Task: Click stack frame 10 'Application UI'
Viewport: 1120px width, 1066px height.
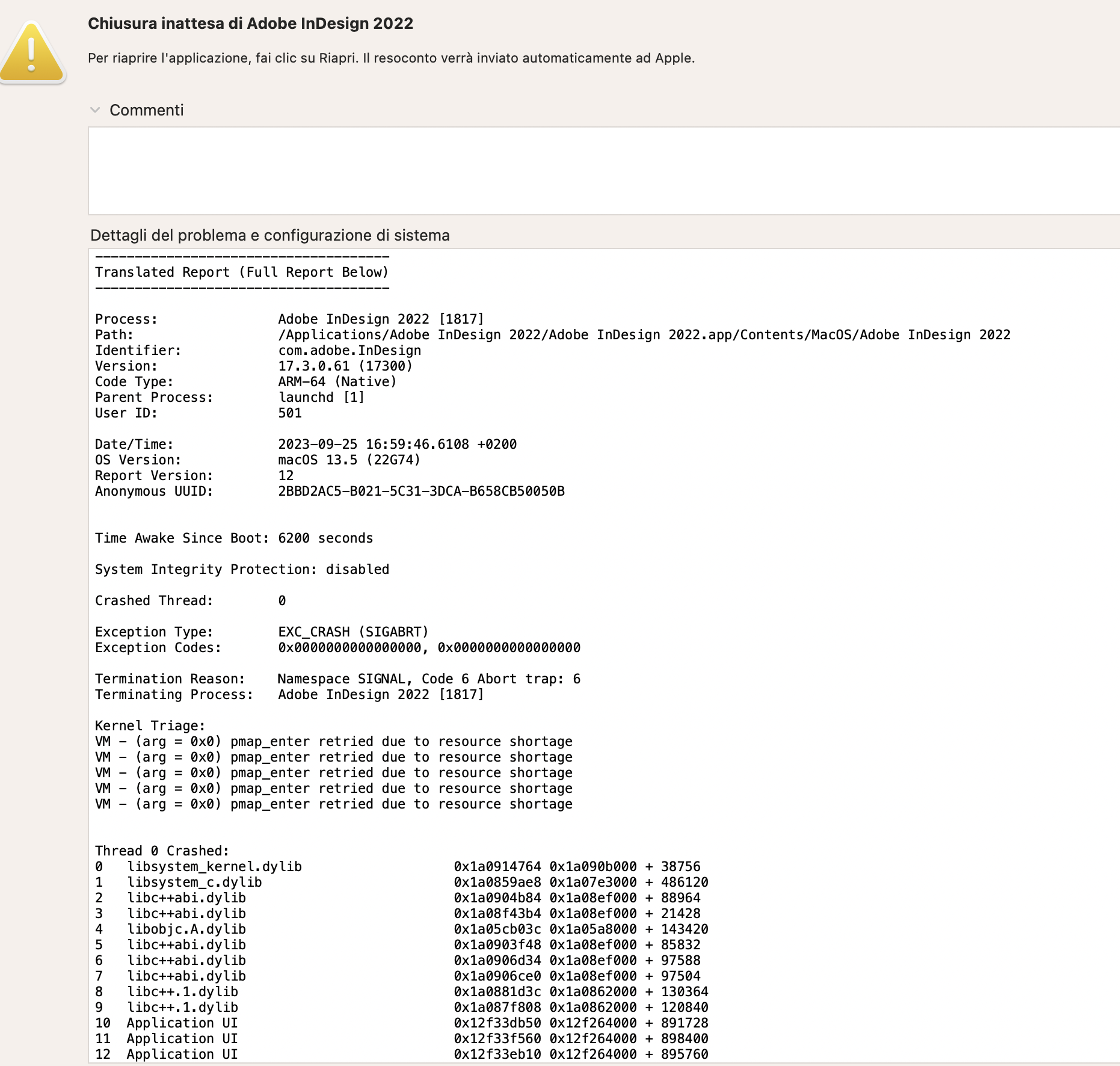Action: click(402, 1023)
